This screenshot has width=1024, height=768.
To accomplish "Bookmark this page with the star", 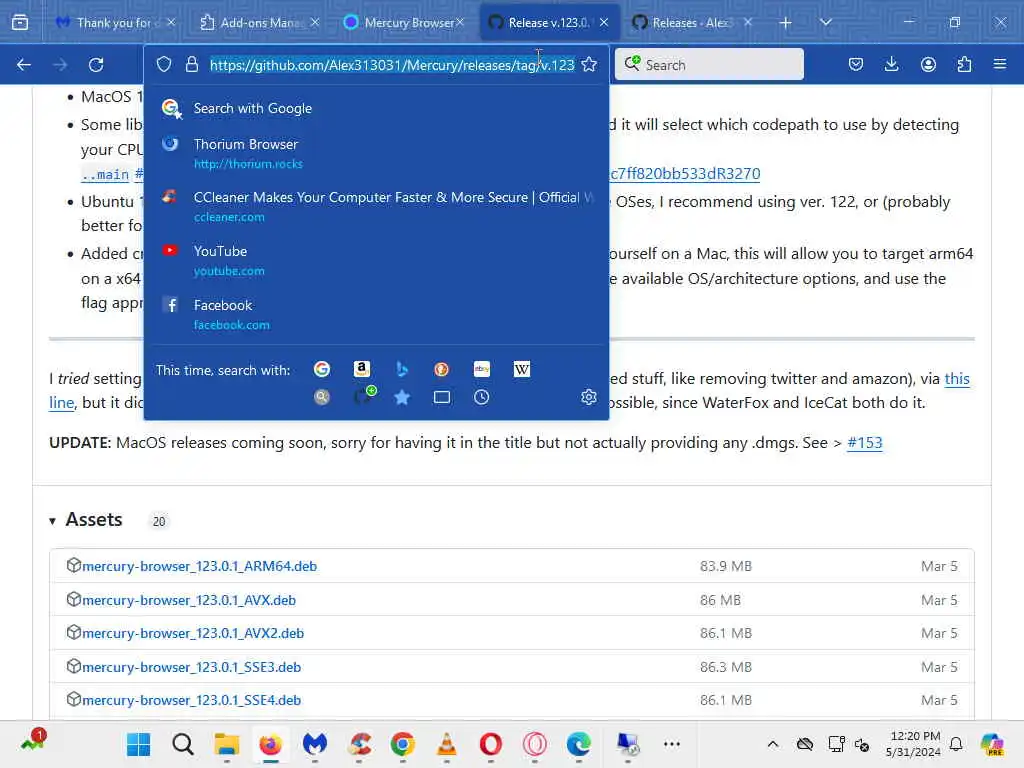I will (588, 65).
